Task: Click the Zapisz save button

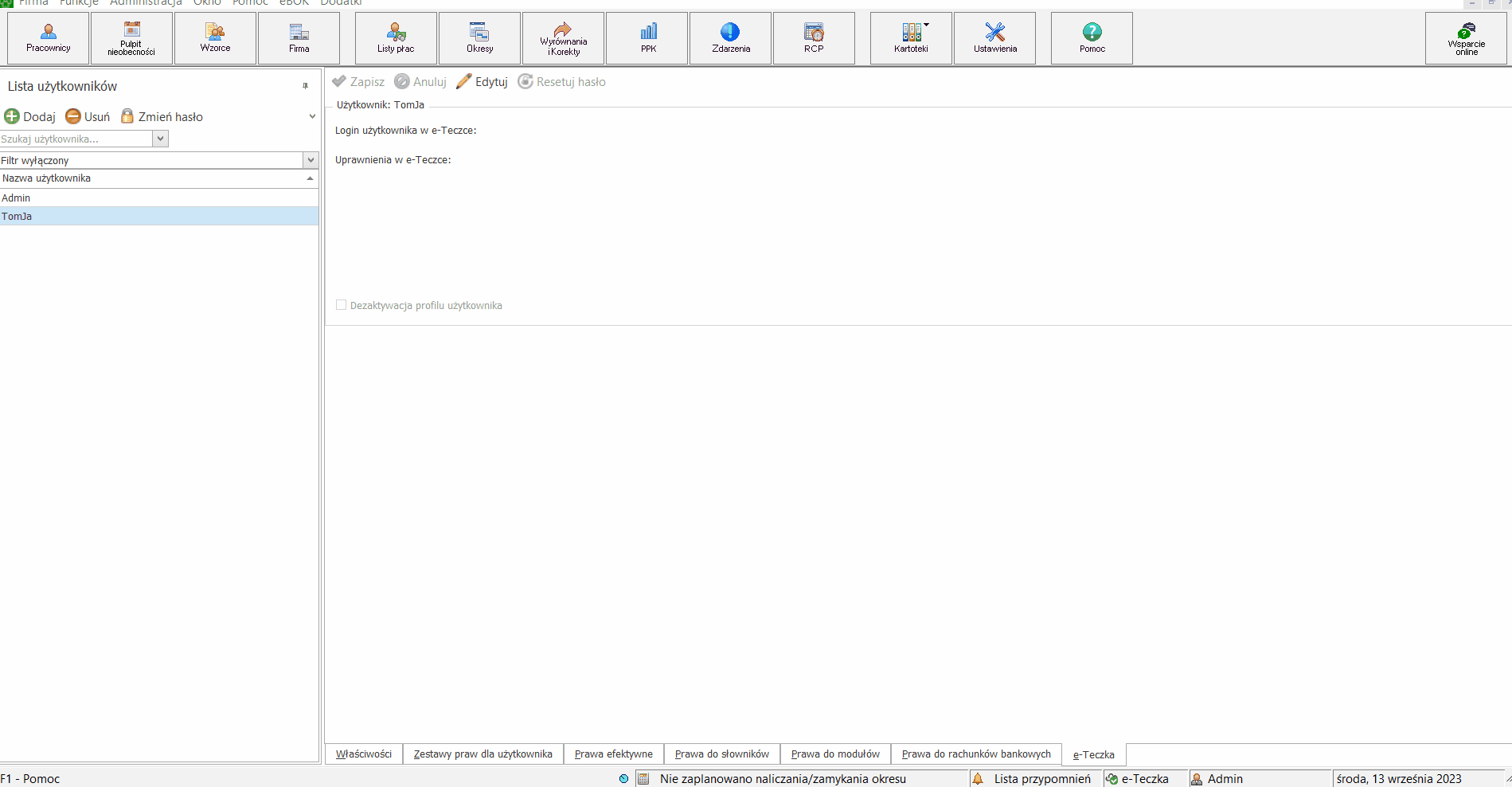Action: pyautogui.click(x=358, y=81)
